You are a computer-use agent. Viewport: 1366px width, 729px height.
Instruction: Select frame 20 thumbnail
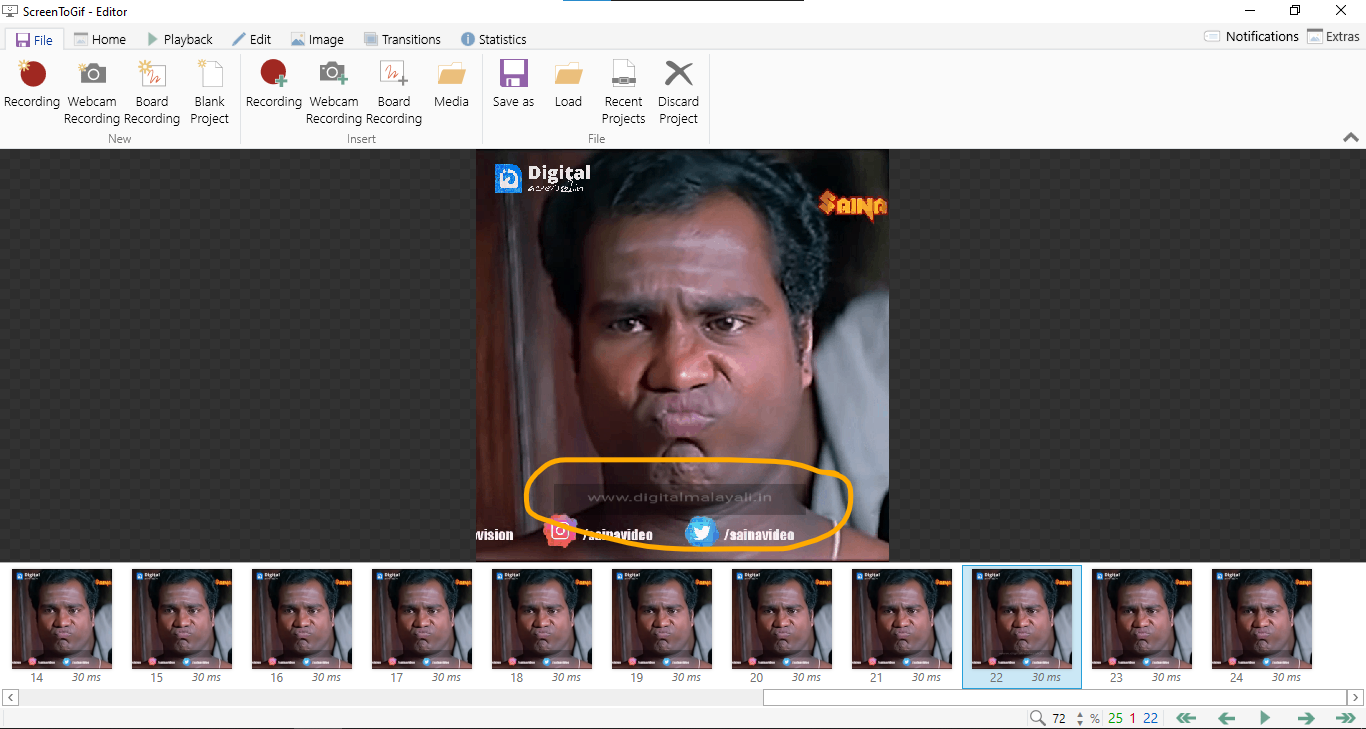pyautogui.click(x=782, y=627)
